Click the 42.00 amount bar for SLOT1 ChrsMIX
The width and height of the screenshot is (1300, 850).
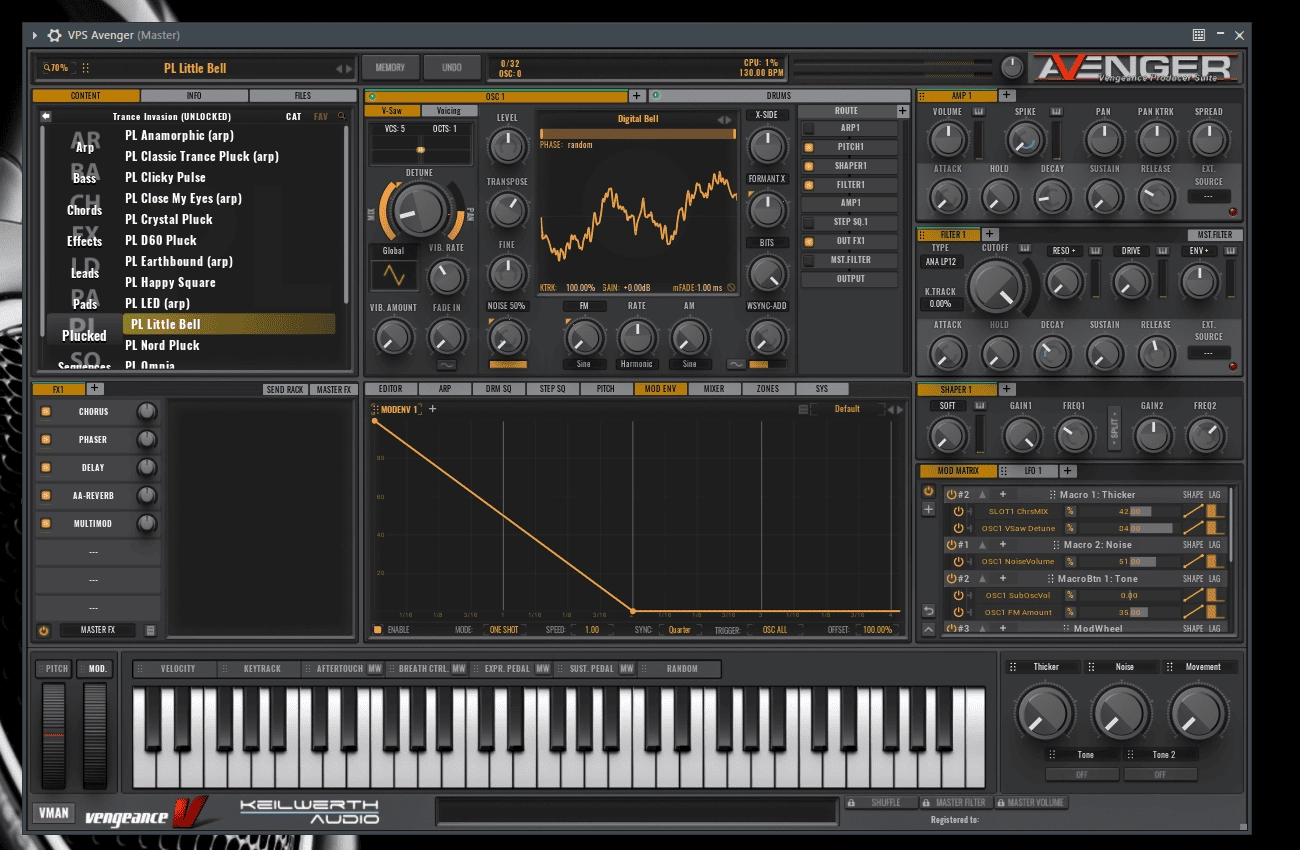(x=1128, y=511)
